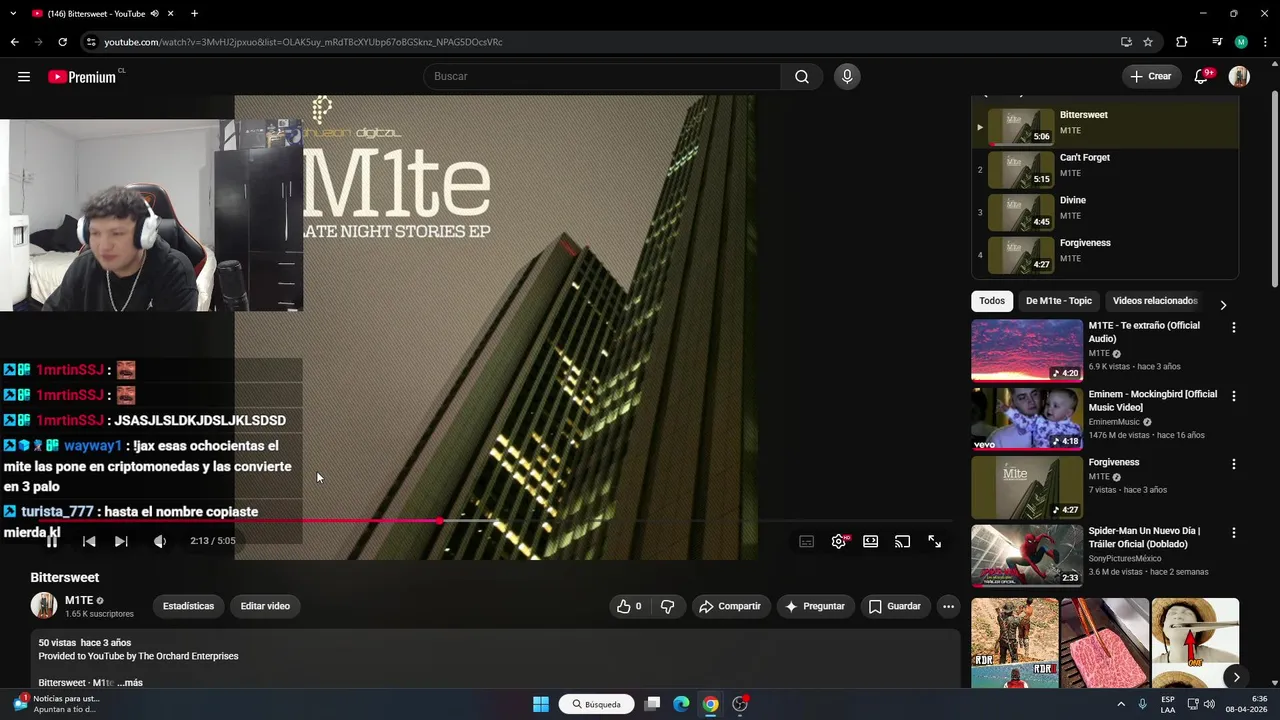Image resolution: width=1280 pixels, height=720 pixels.
Task: Open the YouTube guide hamburger menu
Action: coord(24,77)
